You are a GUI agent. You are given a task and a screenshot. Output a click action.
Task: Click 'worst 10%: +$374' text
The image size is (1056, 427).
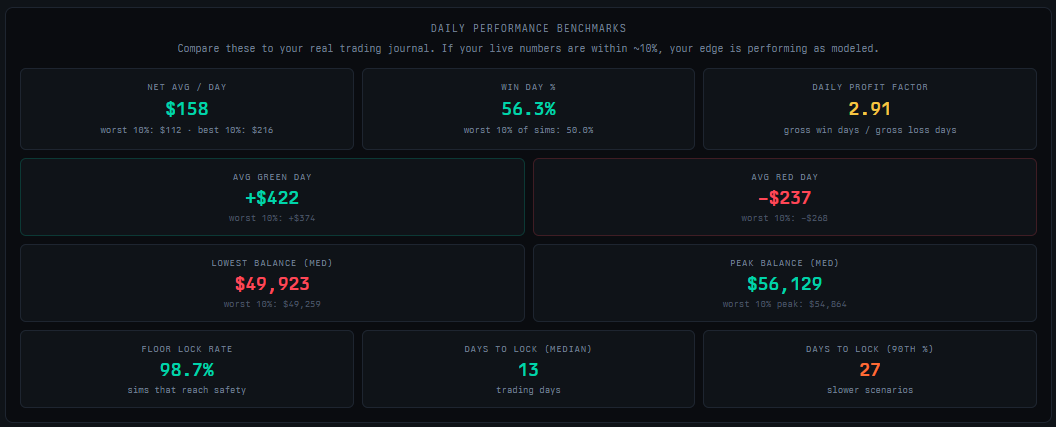pos(272,218)
